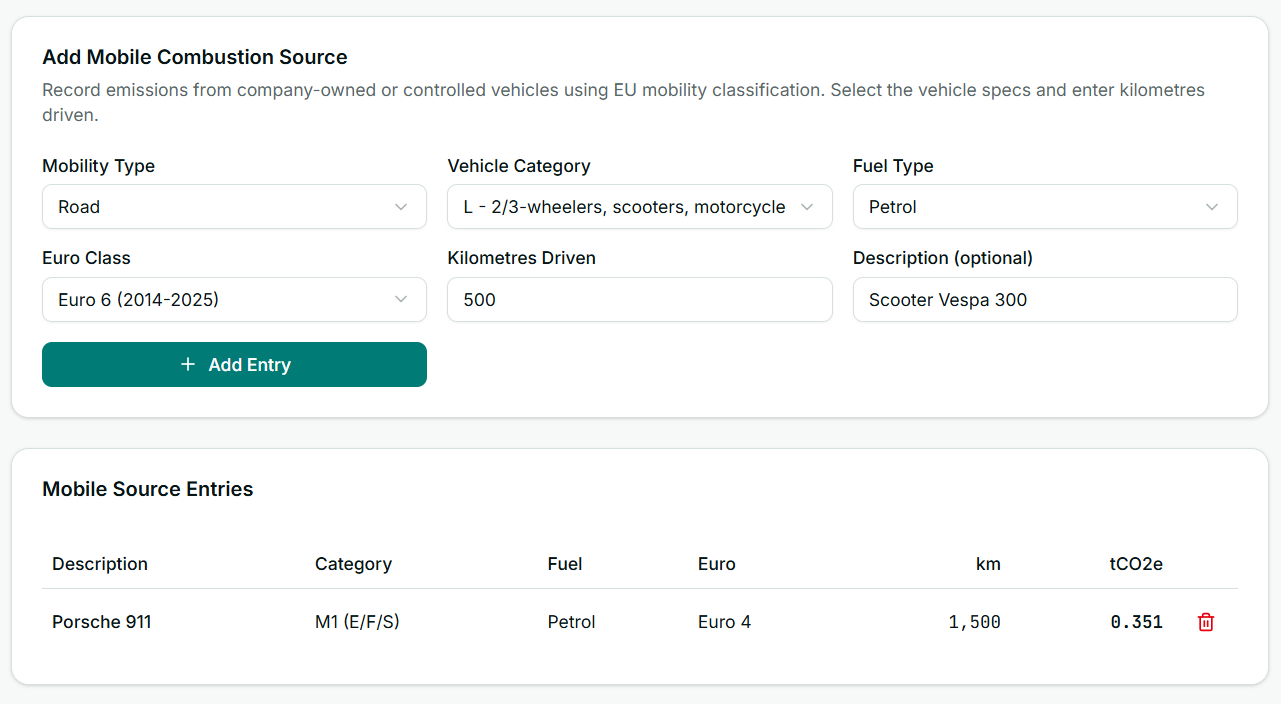This screenshot has height=704, width=1281.
Task: Click the km column header
Action: click(988, 563)
